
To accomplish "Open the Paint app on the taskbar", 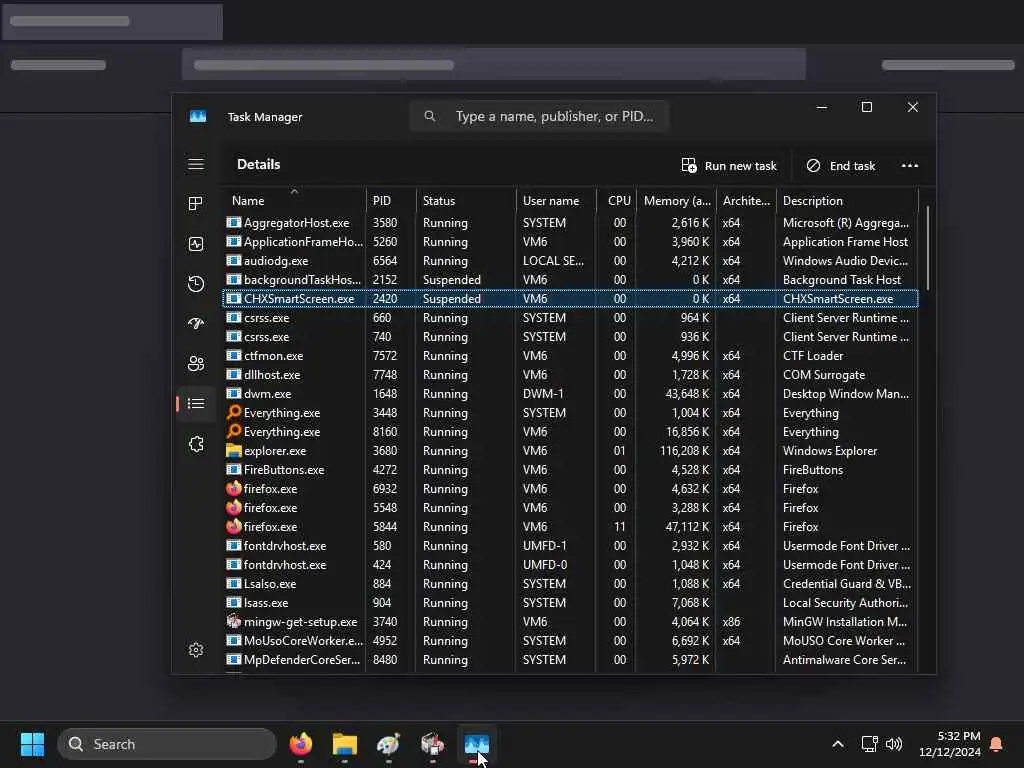I will (x=389, y=744).
